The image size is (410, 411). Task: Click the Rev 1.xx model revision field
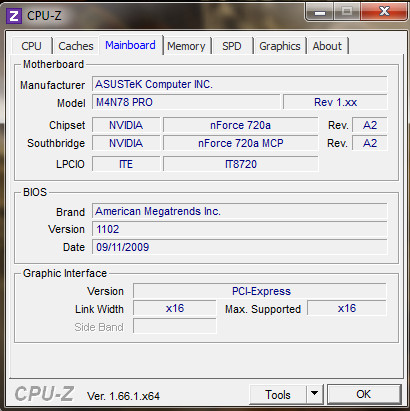(335, 102)
